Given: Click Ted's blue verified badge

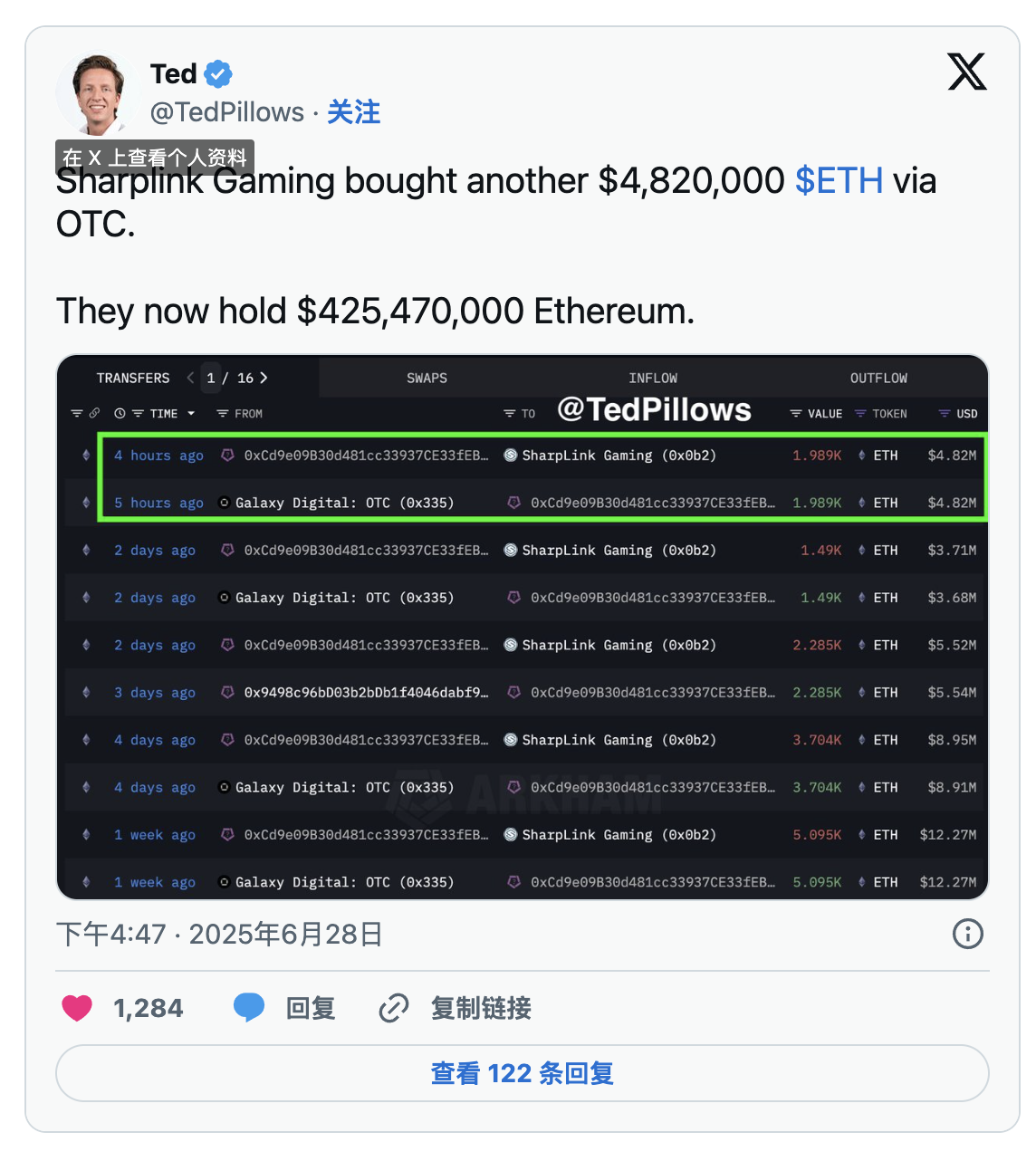Looking at the screenshot, I should click(218, 73).
